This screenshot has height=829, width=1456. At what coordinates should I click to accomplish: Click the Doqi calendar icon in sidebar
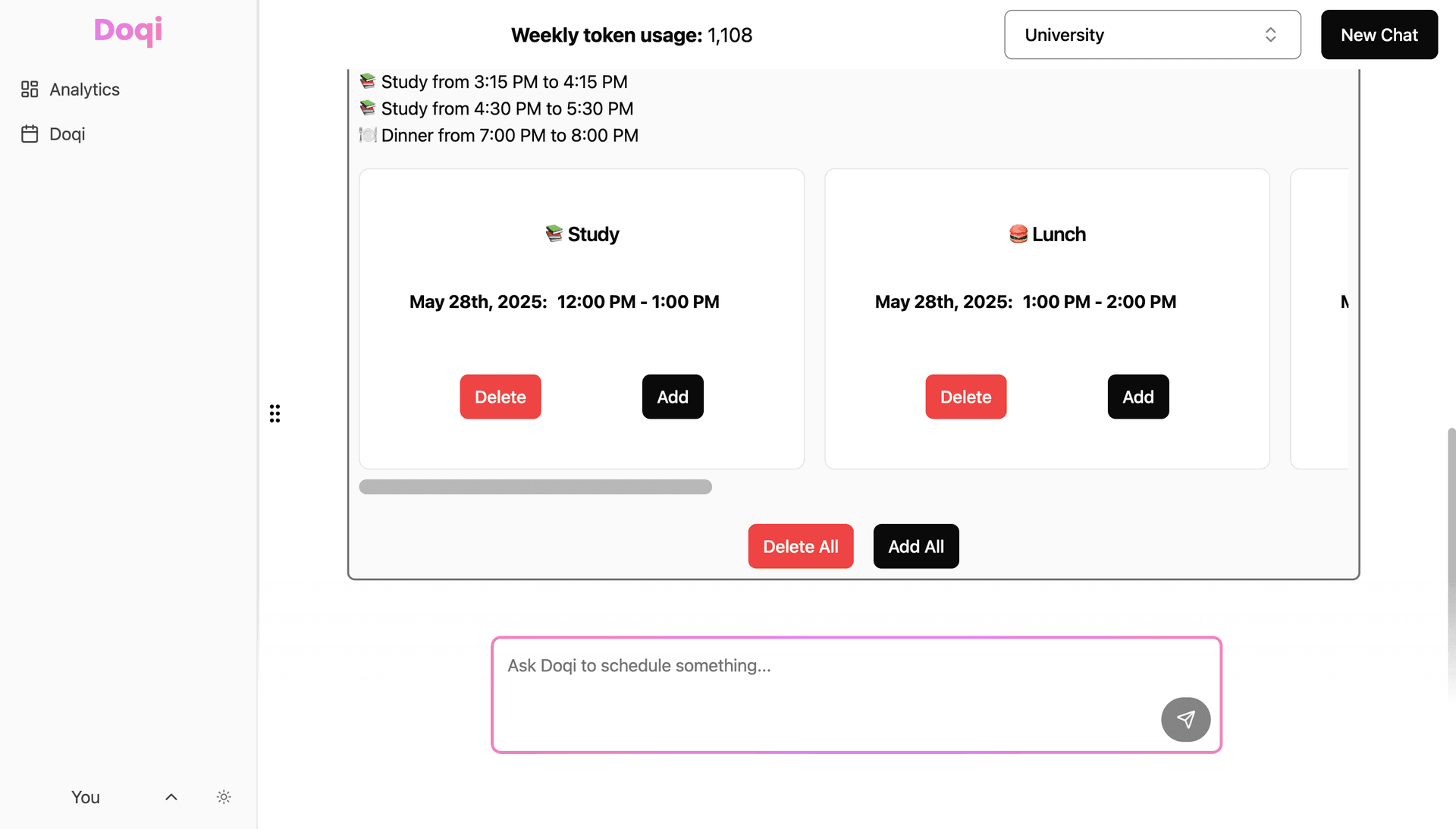coord(30,134)
